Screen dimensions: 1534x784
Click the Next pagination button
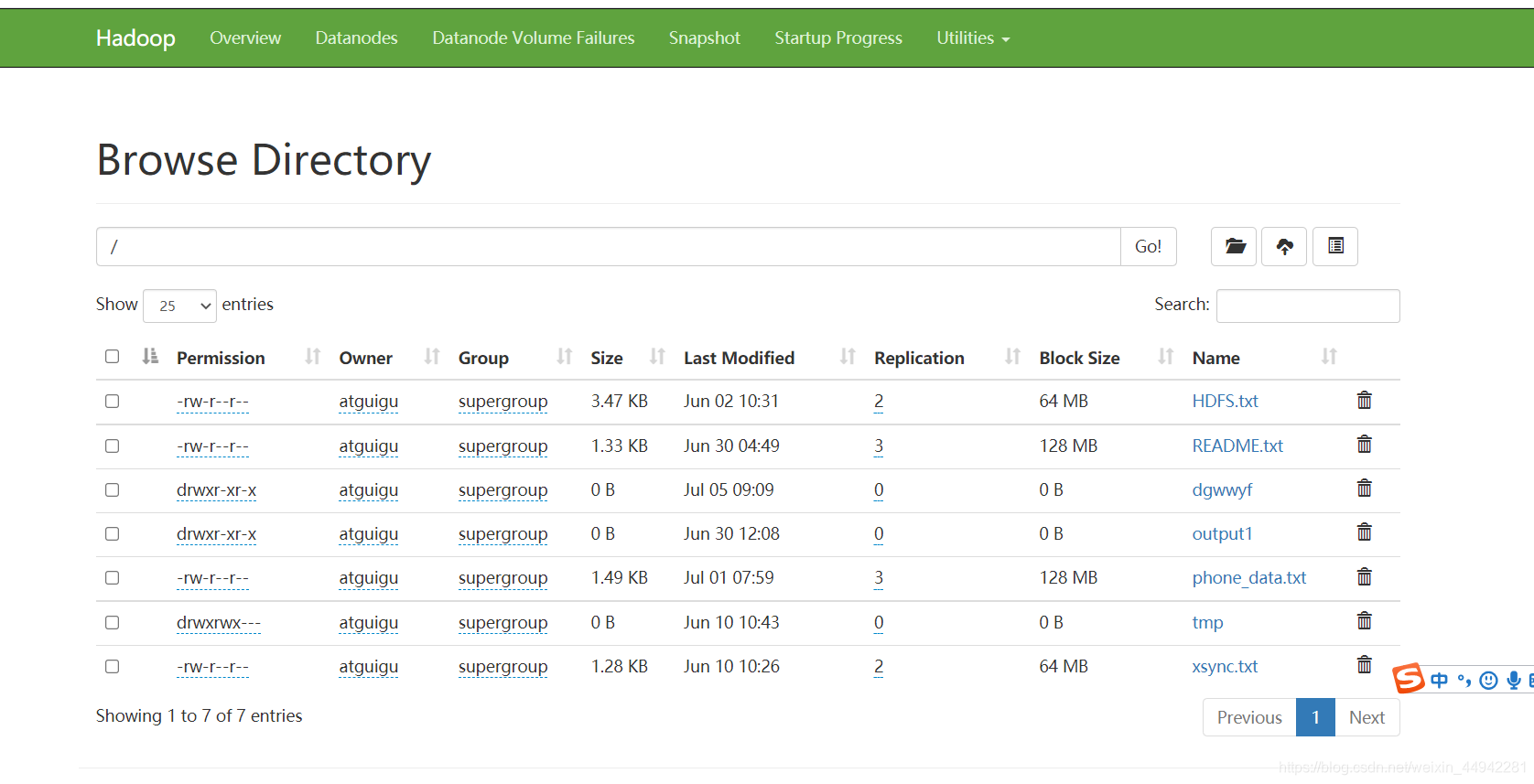pos(1367,717)
